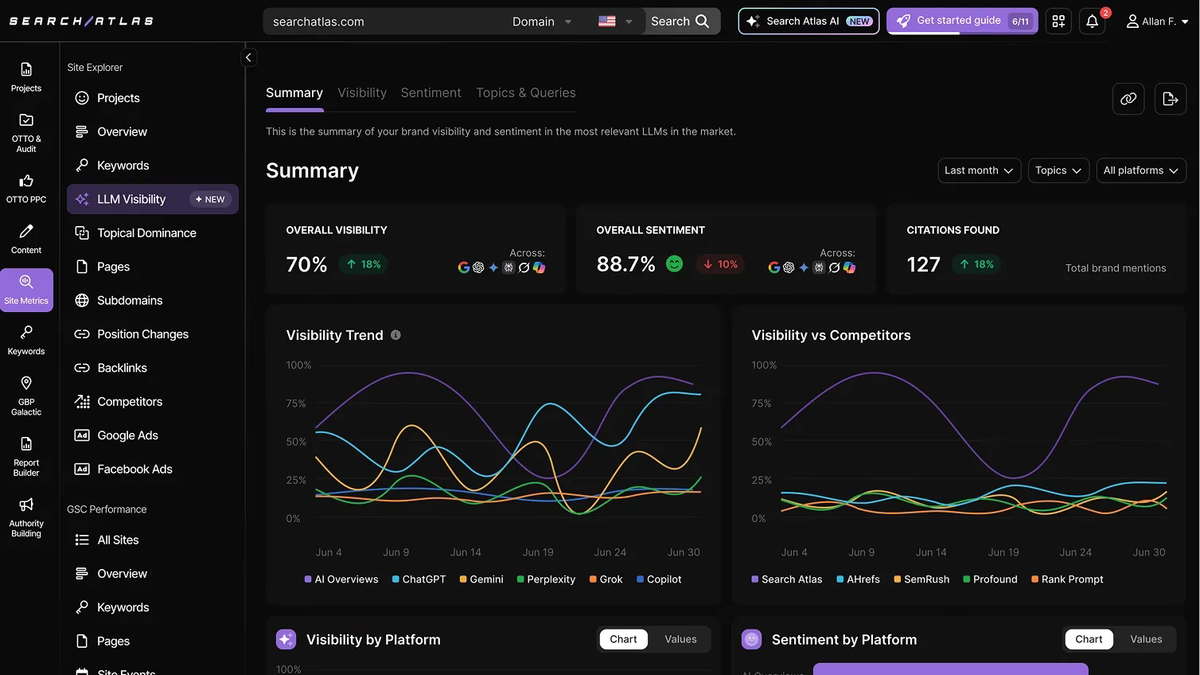Open GBP Galactic from the rail
Image resolution: width=1200 pixels, height=675 pixels.
26,396
